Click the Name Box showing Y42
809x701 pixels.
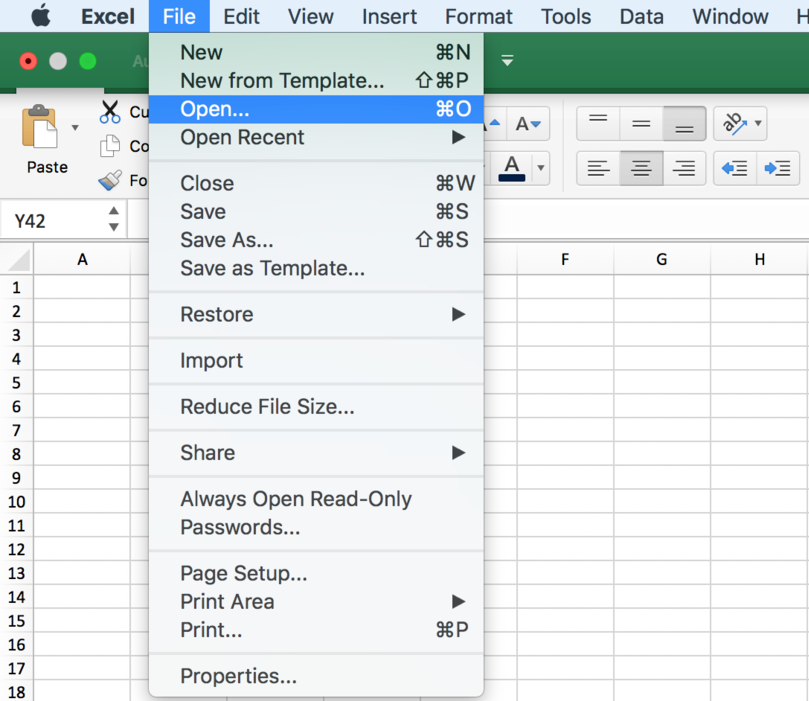54,221
